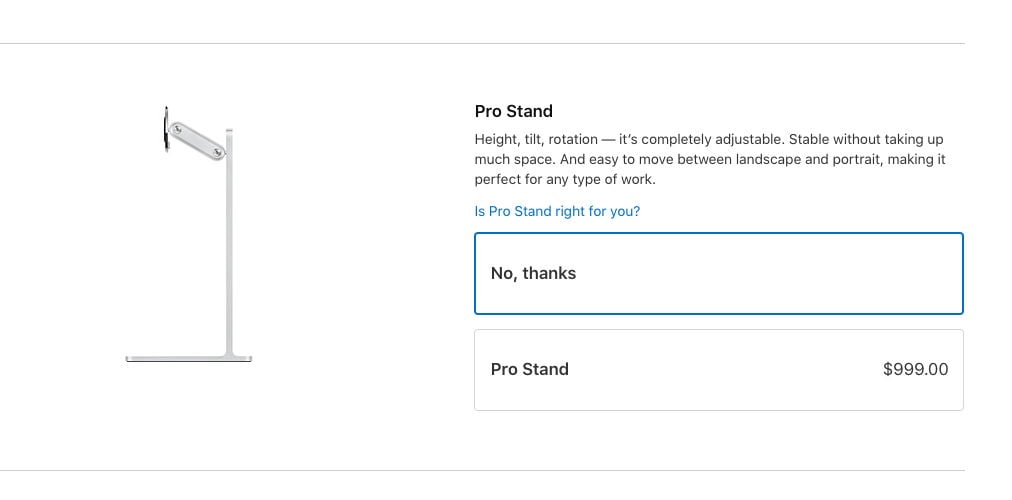Click the lower hinge screw on the arm
This screenshot has width=1012, height=500.
tap(218, 152)
